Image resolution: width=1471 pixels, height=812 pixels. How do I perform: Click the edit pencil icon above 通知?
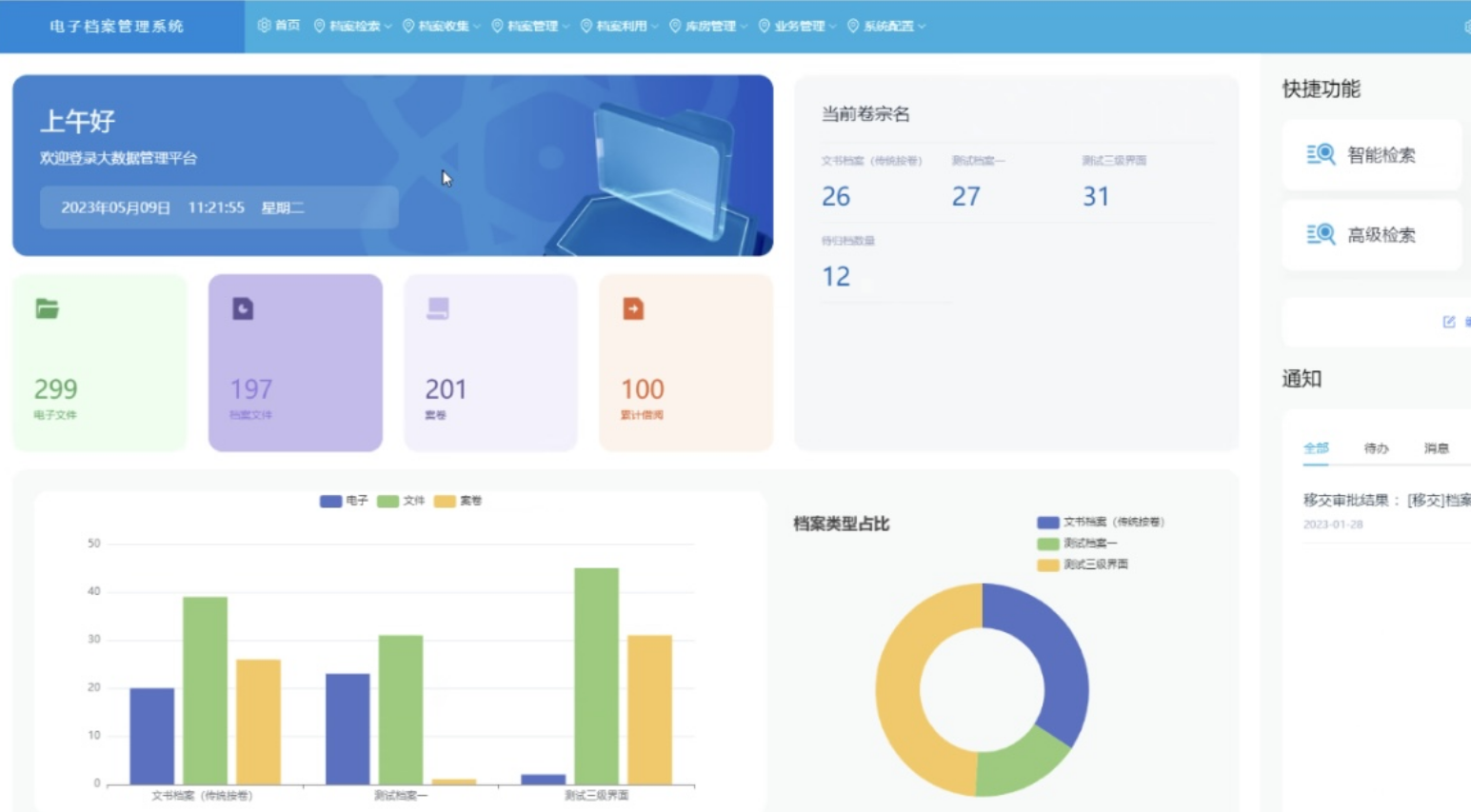1448,322
